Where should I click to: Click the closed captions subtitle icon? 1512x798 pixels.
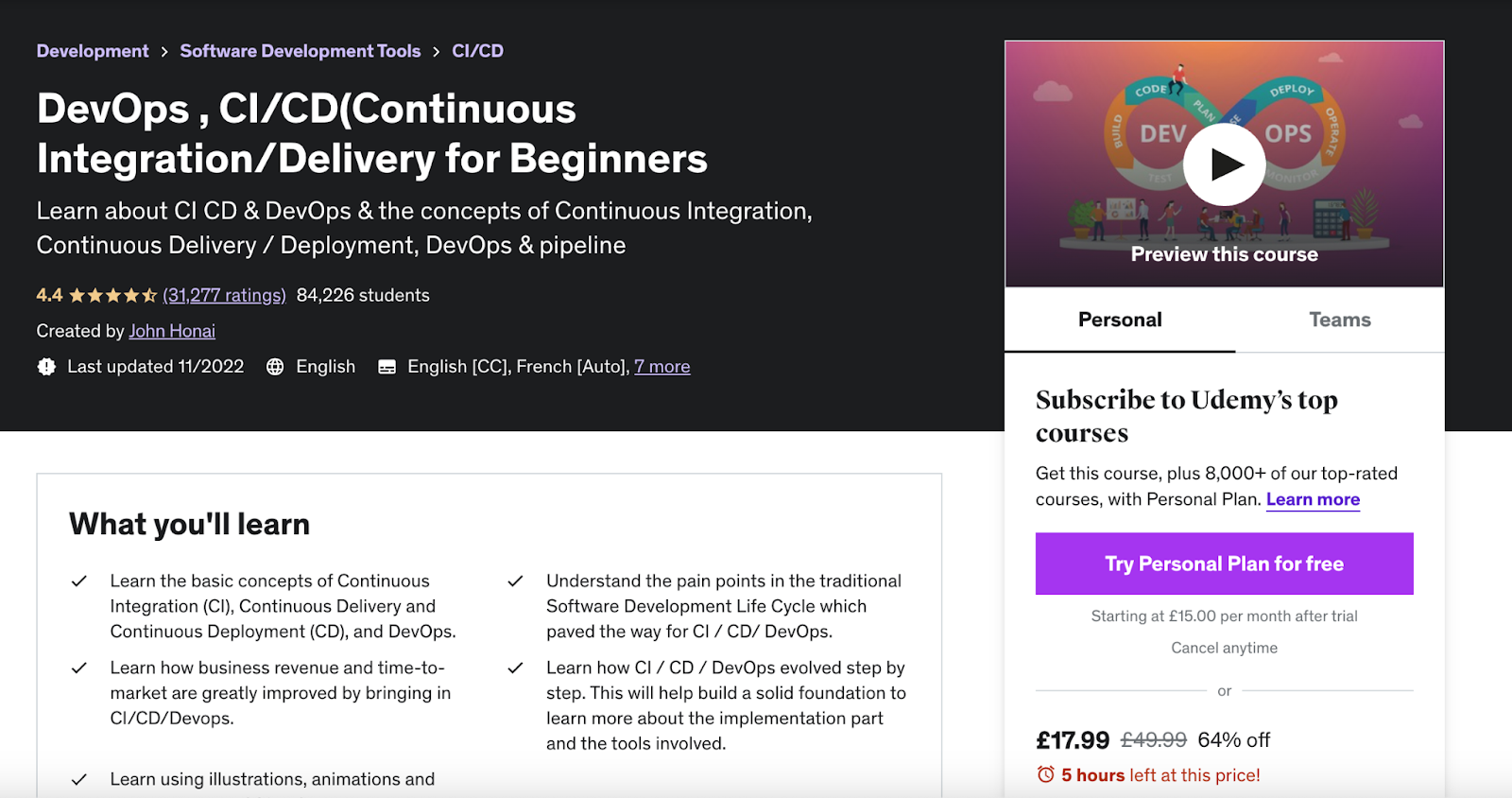387,367
